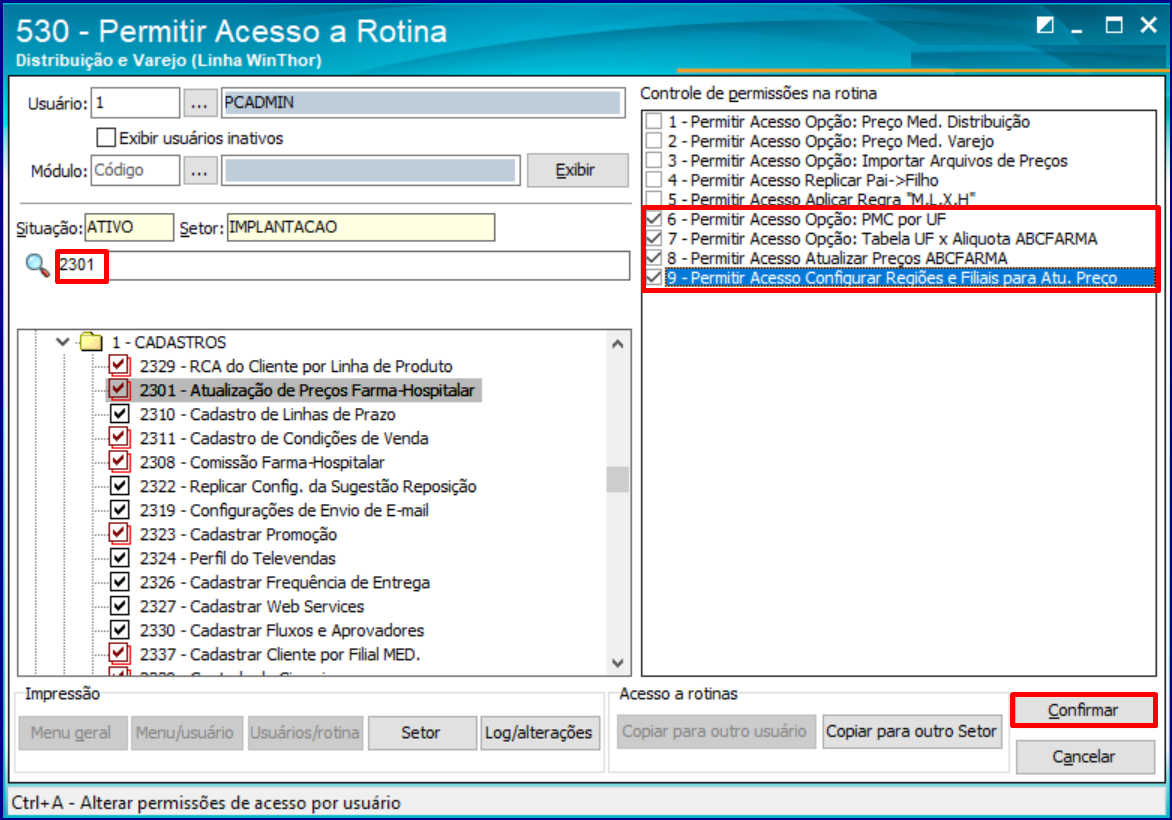Click the Módulo Código input field
Viewport: 1172px width, 820px height.
click(x=135, y=170)
